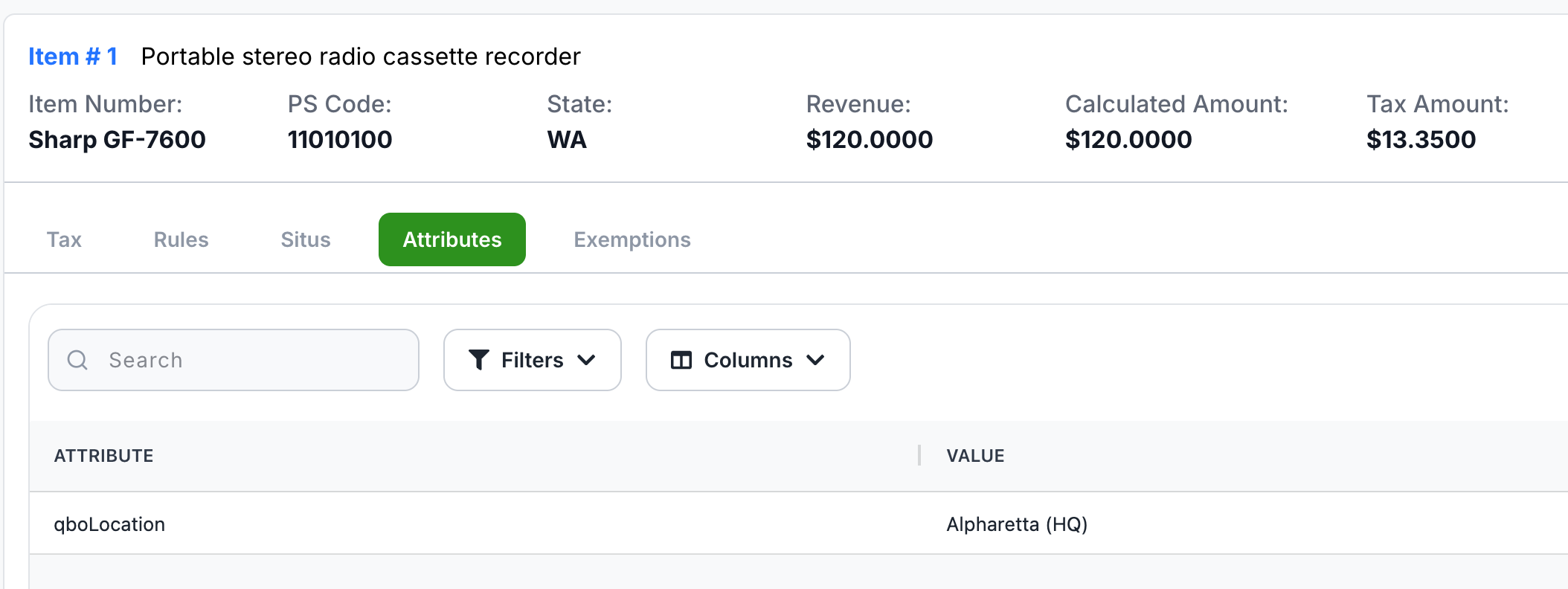This screenshot has width=1568, height=589.
Task: Expand the Columns dropdown chevron
Action: click(815, 360)
